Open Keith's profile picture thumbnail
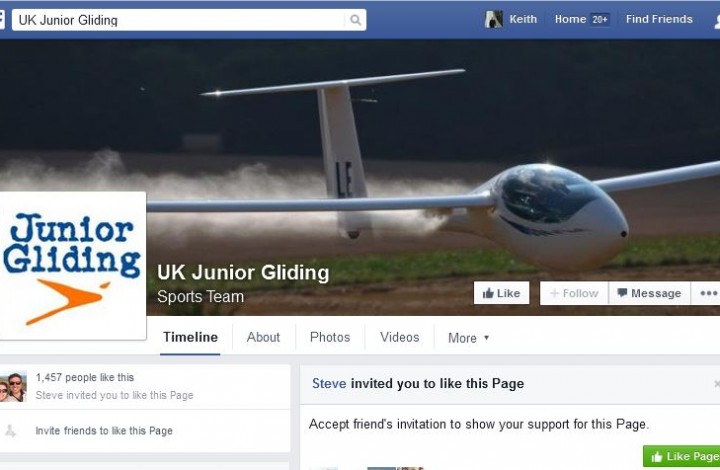The image size is (720, 470). [x=494, y=19]
